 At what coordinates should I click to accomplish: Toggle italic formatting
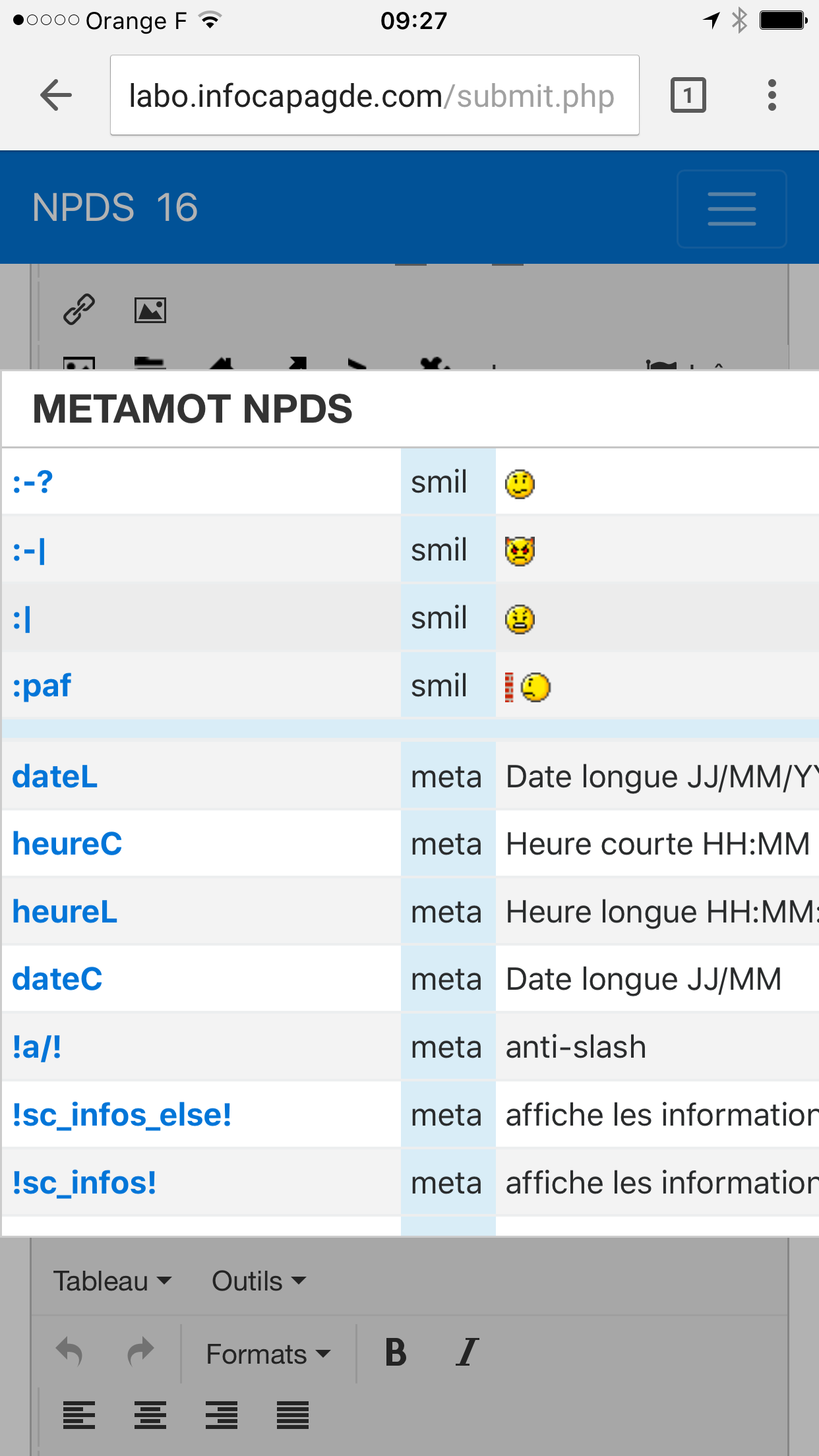coord(467,1352)
